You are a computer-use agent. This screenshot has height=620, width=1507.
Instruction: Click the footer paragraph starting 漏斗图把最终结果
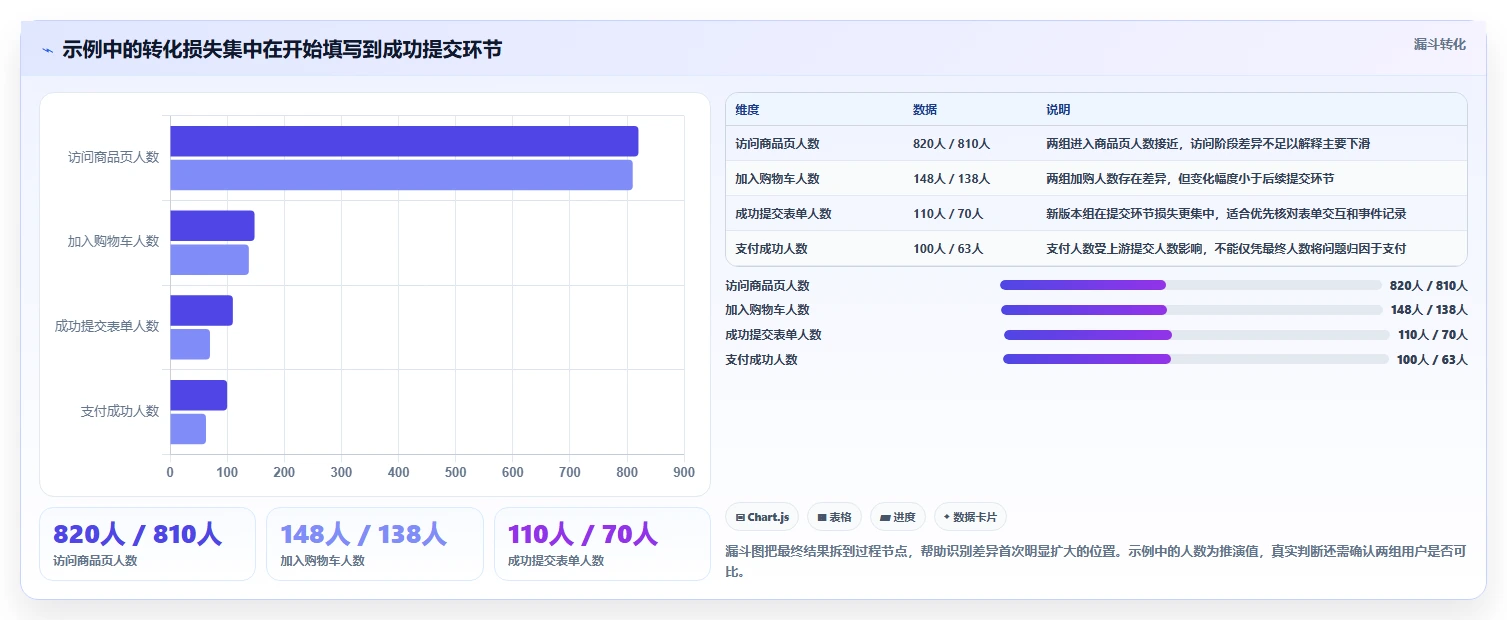coord(1095,562)
